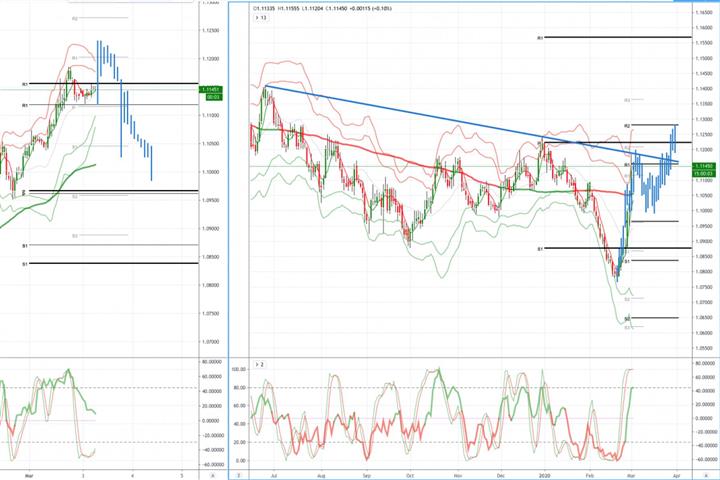Toggle auto scale A on left chart
The width and height of the screenshot is (720, 480).
point(212,476)
